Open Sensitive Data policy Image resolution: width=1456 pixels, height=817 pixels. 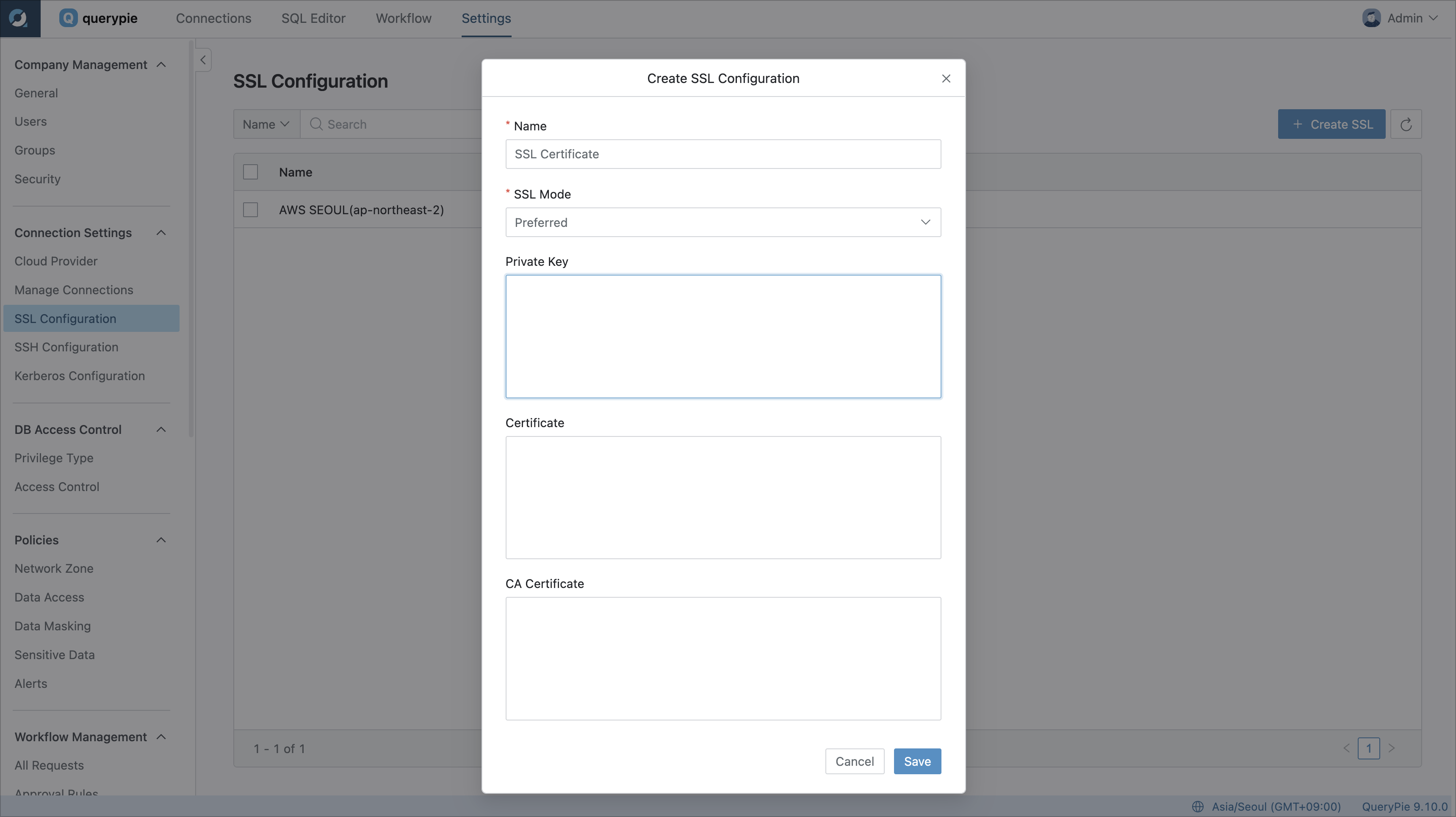tap(54, 655)
